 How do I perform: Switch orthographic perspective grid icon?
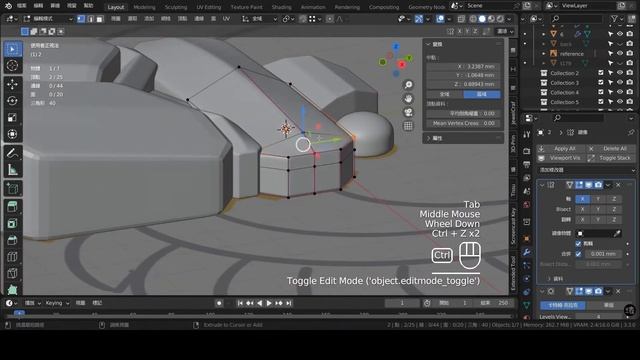tap(408, 126)
